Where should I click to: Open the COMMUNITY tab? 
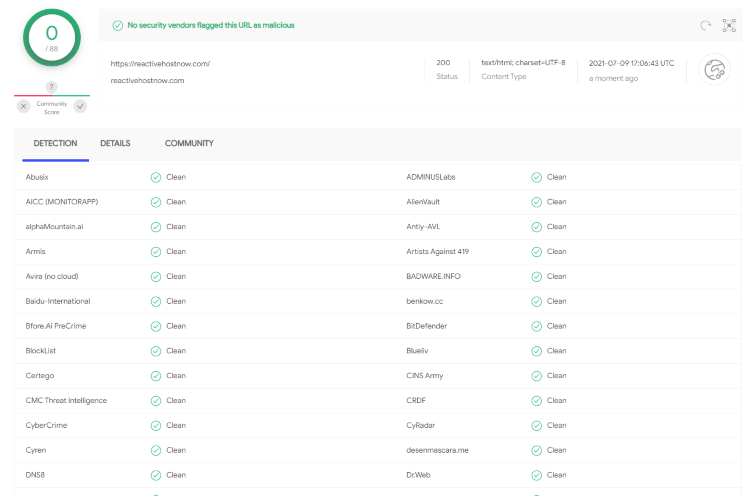189,143
